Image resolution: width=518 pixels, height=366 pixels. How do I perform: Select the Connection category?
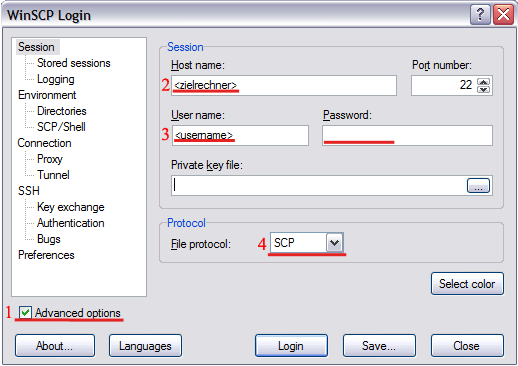click(x=44, y=143)
